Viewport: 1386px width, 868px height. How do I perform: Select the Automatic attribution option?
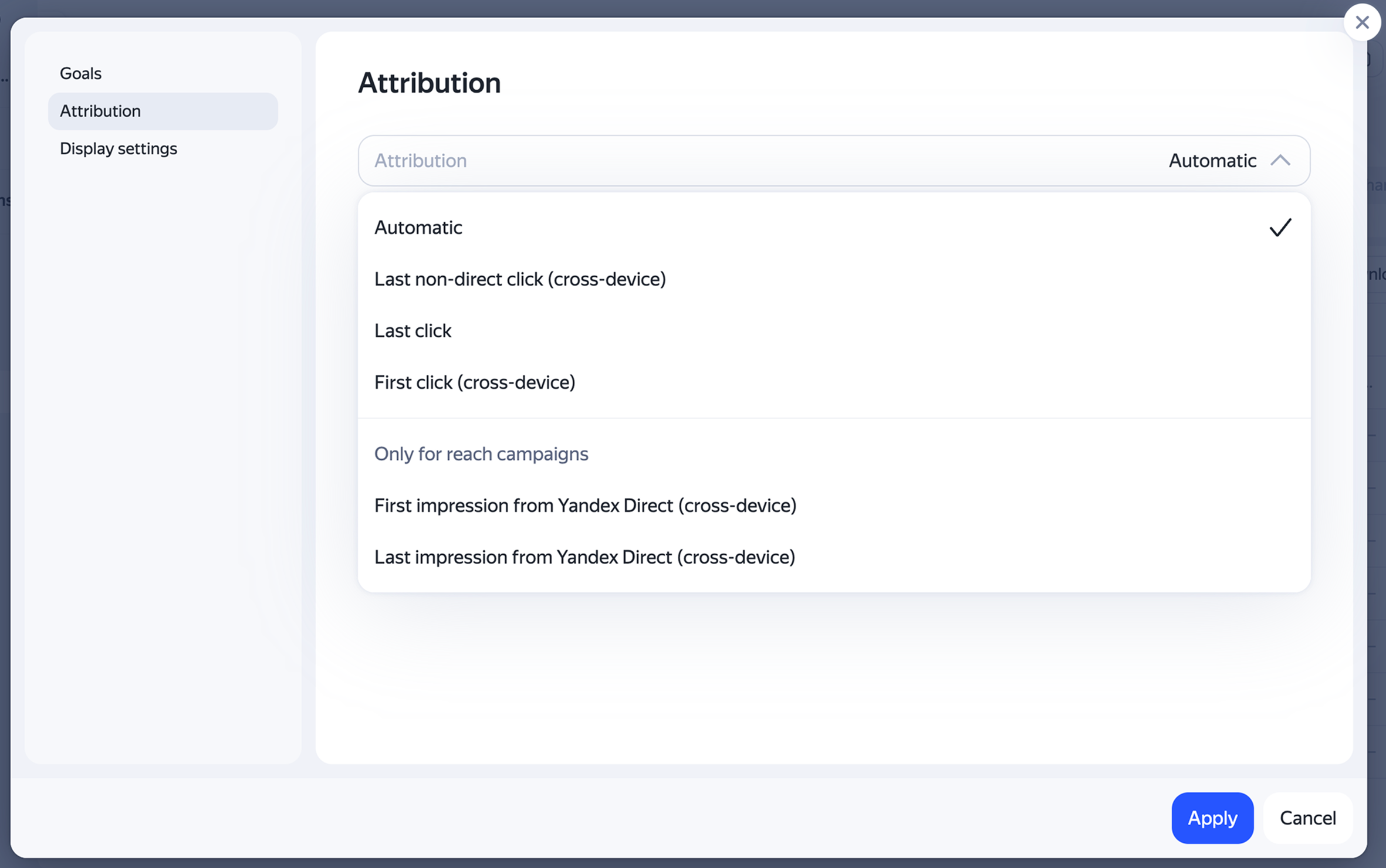tap(834, 228)
